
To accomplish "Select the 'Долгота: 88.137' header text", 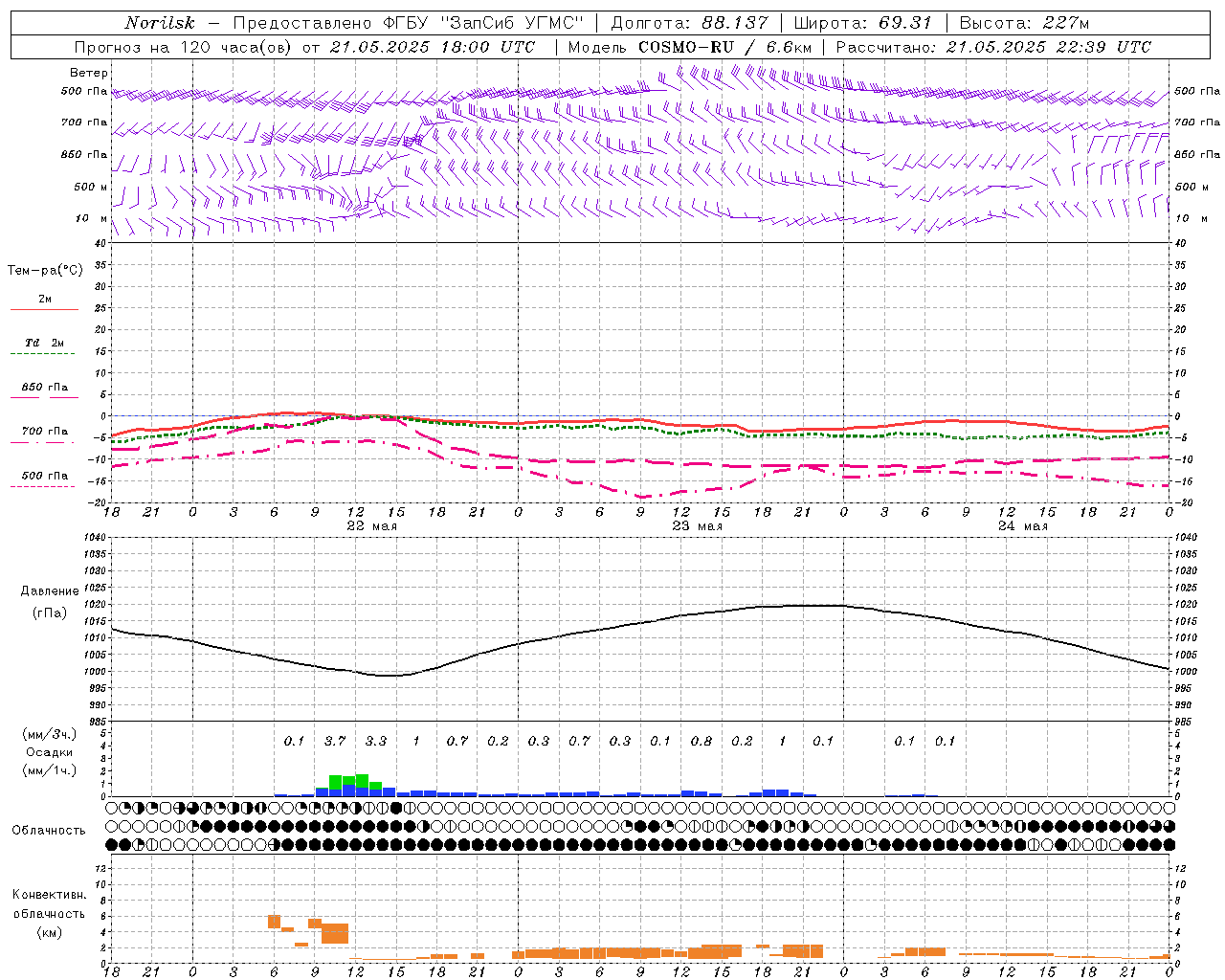I will pyautogui.click(x=688, y=23).
